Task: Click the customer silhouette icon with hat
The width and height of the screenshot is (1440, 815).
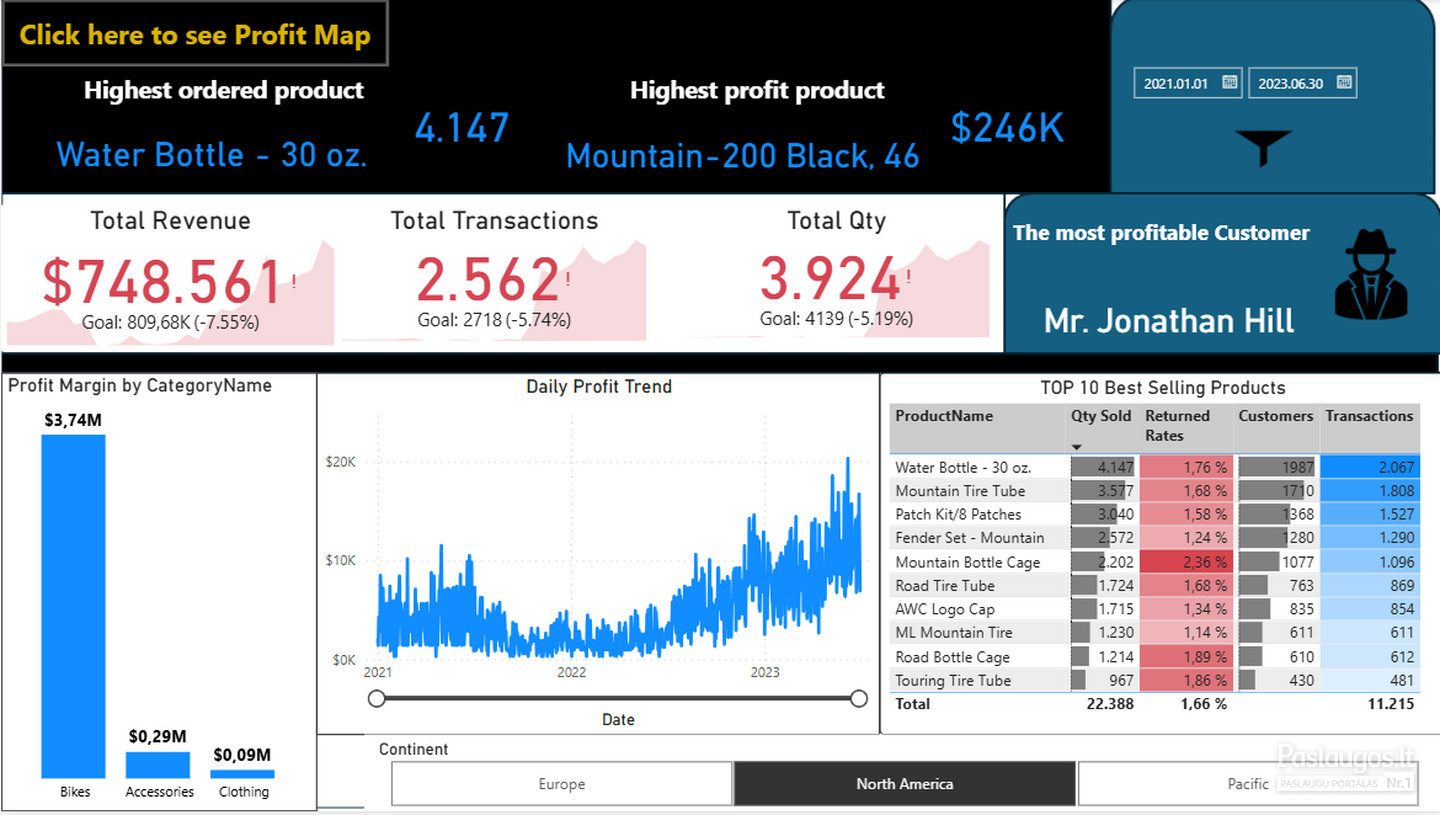Action: (1370, 274)
